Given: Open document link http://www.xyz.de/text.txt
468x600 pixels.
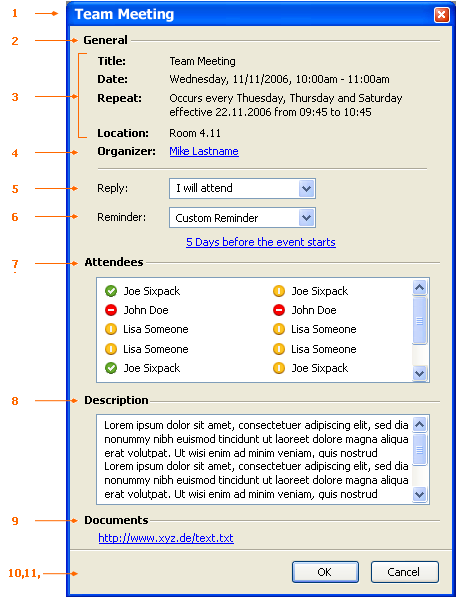Looking at the screenshot, I should 166,538.
